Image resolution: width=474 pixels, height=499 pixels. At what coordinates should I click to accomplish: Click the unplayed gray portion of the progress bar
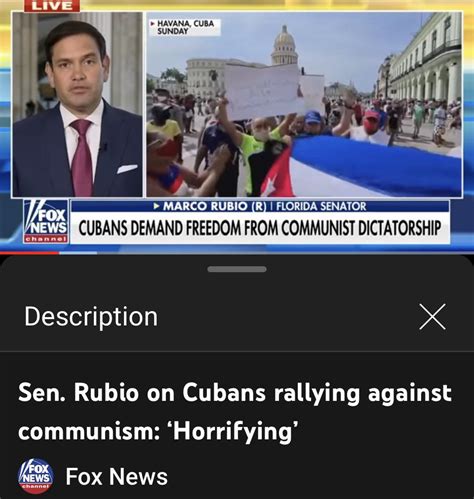tap(267, 253)
